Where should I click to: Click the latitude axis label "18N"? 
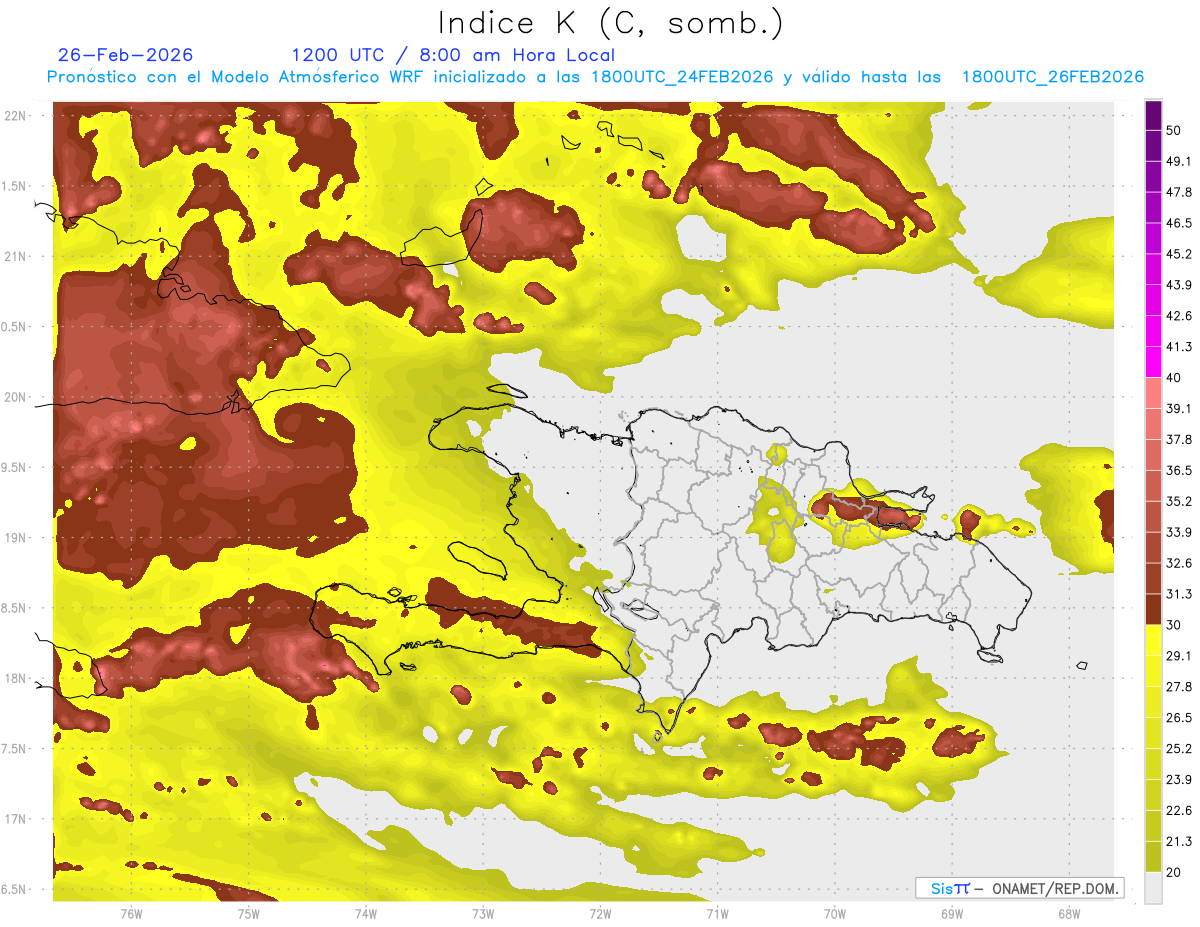[x=17, y=678]
